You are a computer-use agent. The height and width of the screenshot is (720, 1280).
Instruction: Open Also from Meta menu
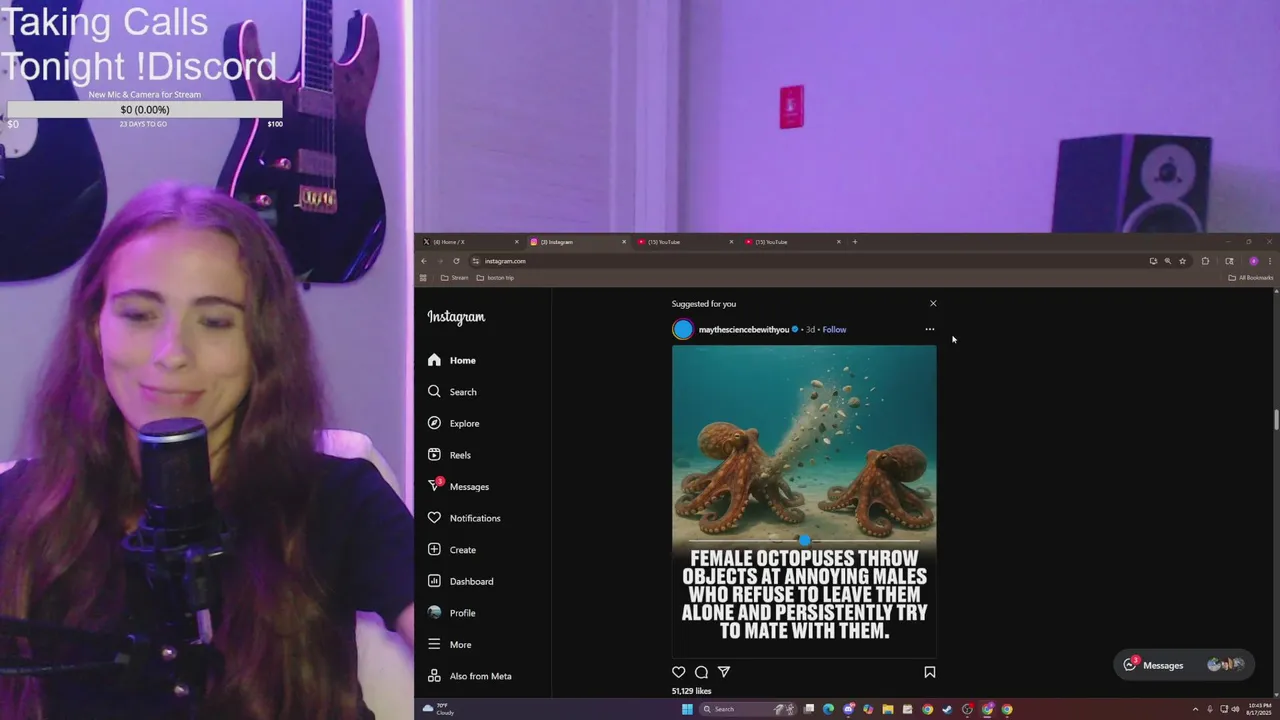click(x=469, y=676)
